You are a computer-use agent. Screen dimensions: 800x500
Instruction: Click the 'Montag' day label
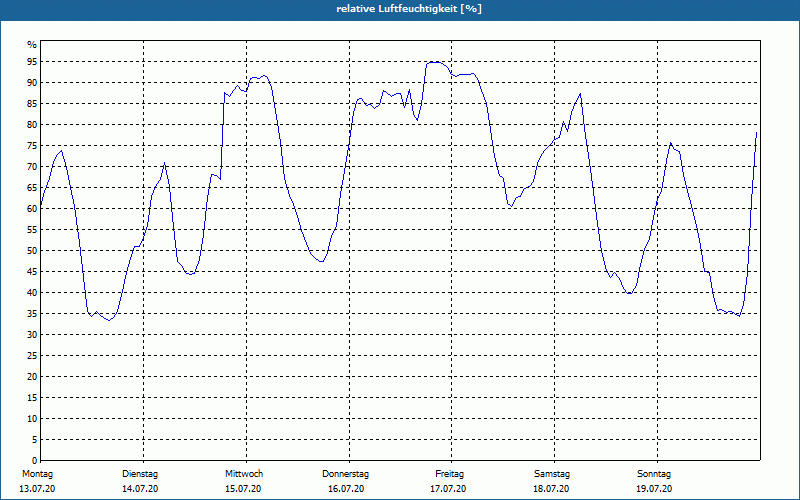click(x=37, y=474)
